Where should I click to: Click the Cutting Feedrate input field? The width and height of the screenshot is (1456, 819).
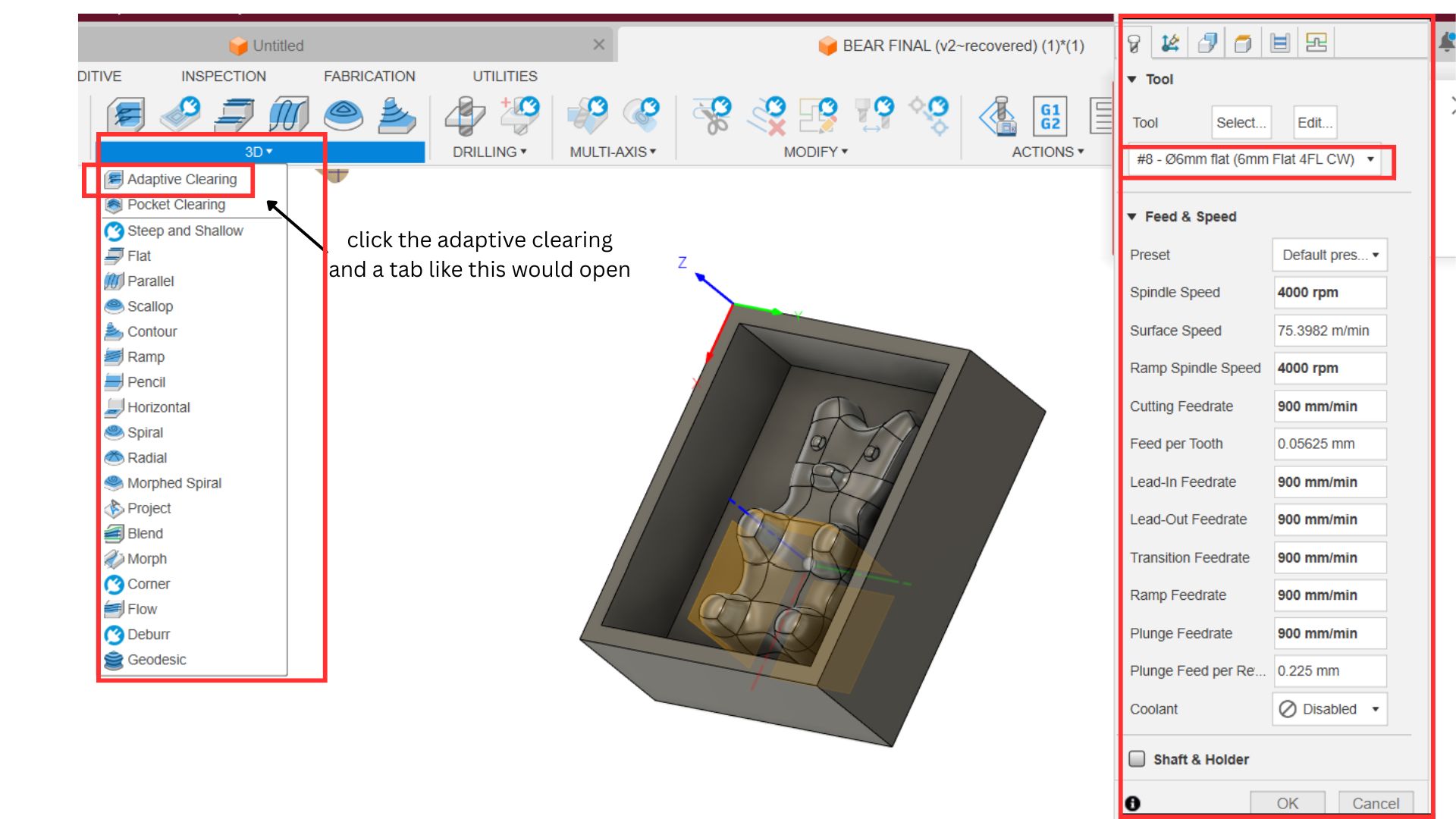(x=1330, y=406)
